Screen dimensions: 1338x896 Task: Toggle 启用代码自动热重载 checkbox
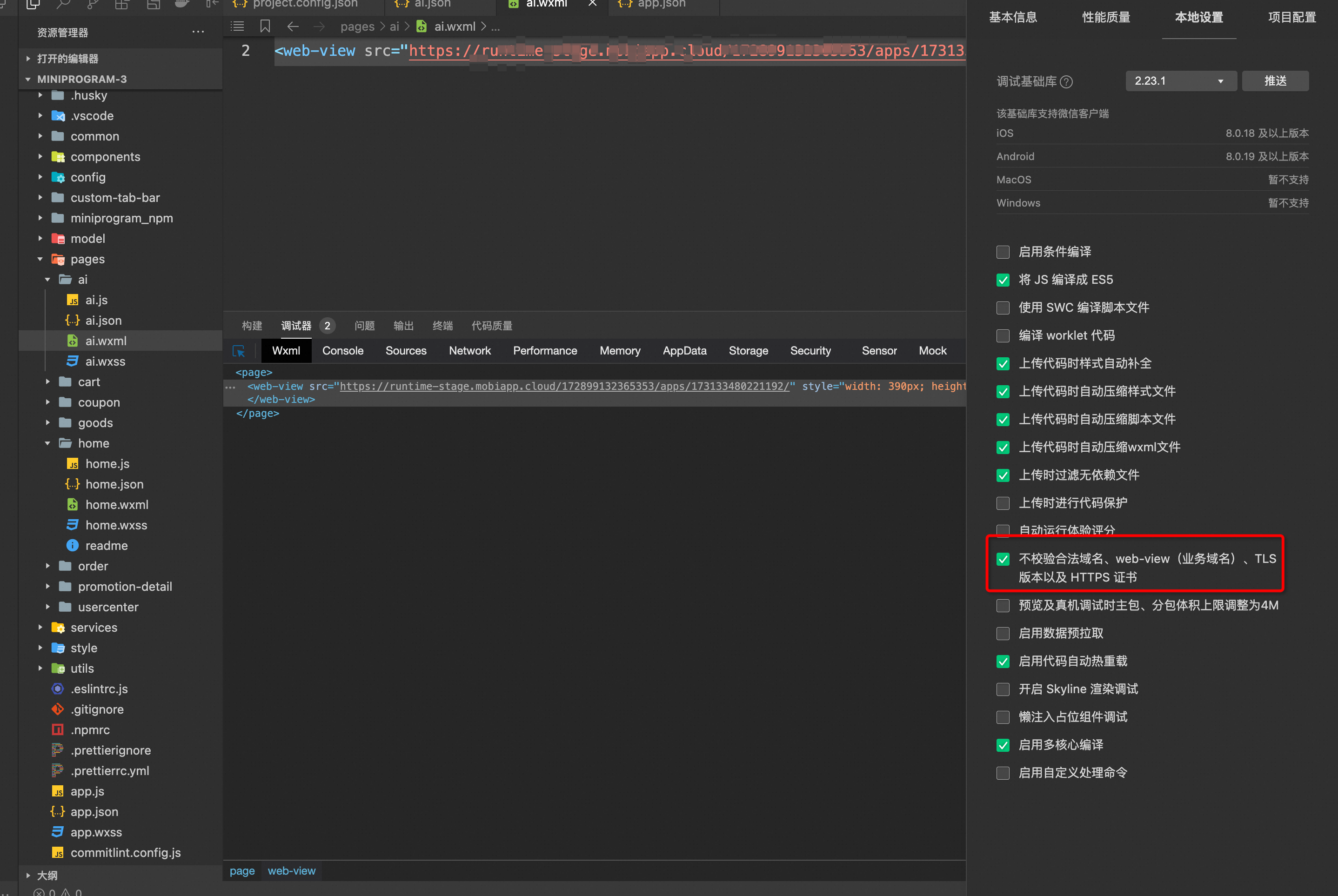pyautogui.click(x=1003, y=662)
